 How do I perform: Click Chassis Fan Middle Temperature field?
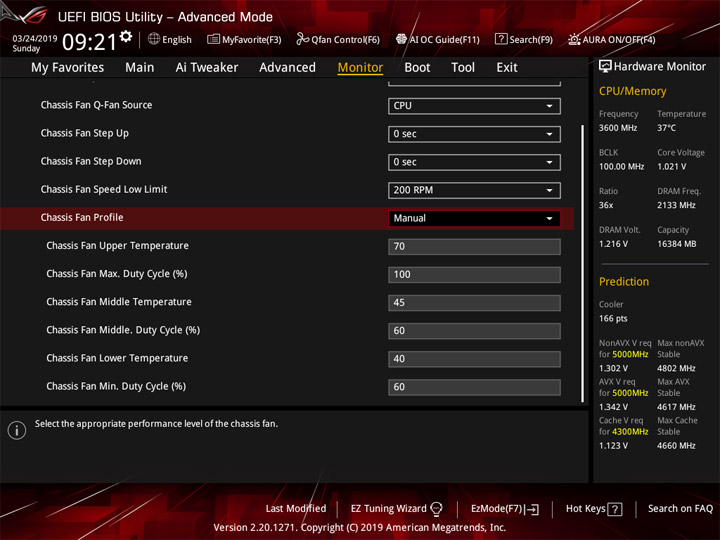[474, 303]
